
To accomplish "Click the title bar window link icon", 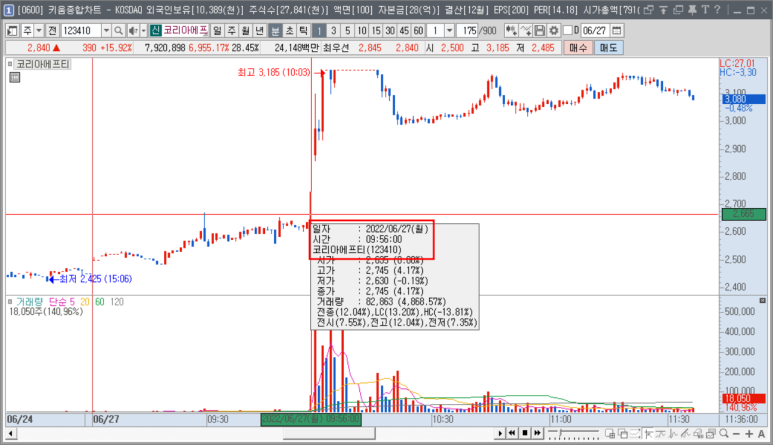I will point(649,9).
